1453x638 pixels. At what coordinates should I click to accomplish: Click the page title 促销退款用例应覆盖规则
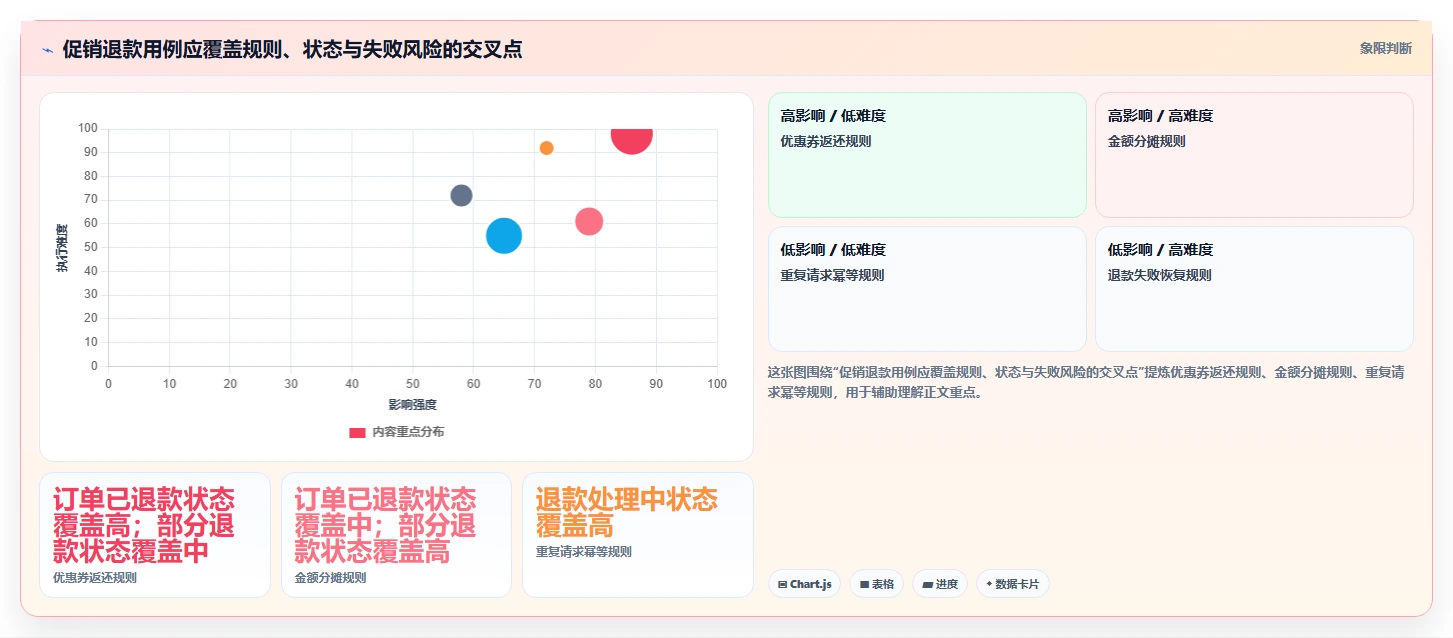click(x=292, y=49)
